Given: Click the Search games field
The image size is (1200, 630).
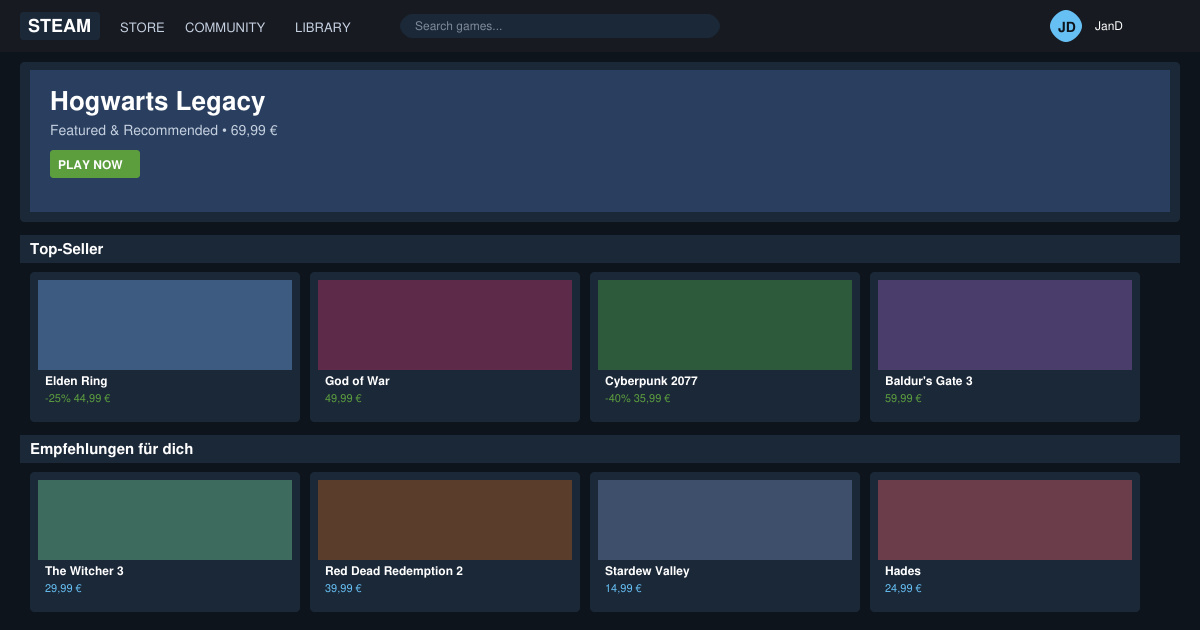Looking at the screenshot, I should pyautogui.click(x=560, y=26).
